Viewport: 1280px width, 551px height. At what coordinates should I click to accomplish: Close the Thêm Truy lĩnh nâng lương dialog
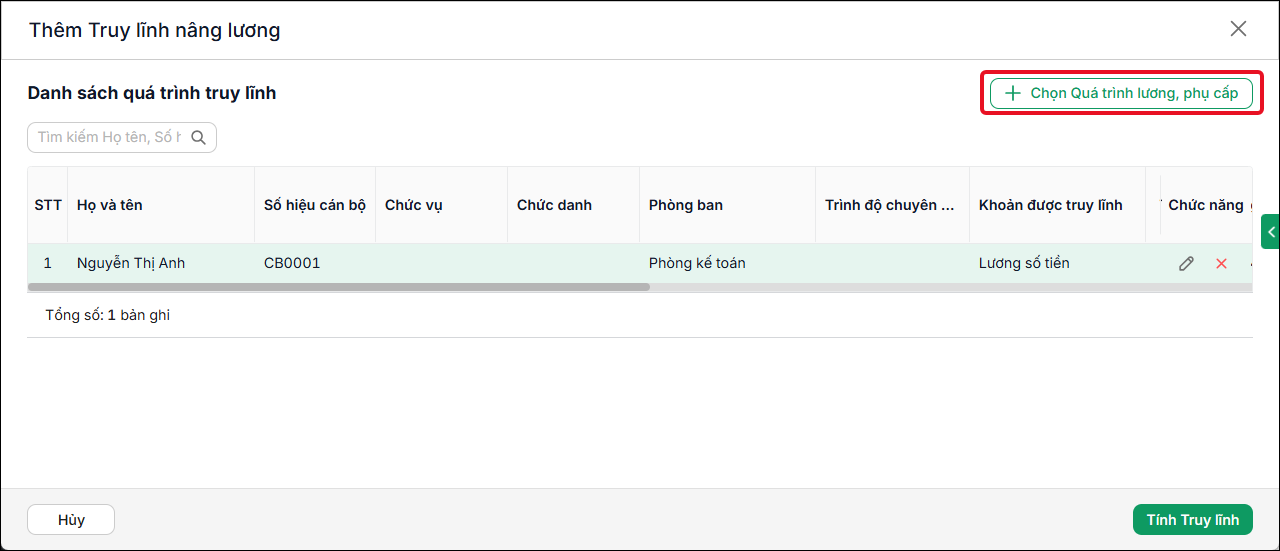[1238, 29]
